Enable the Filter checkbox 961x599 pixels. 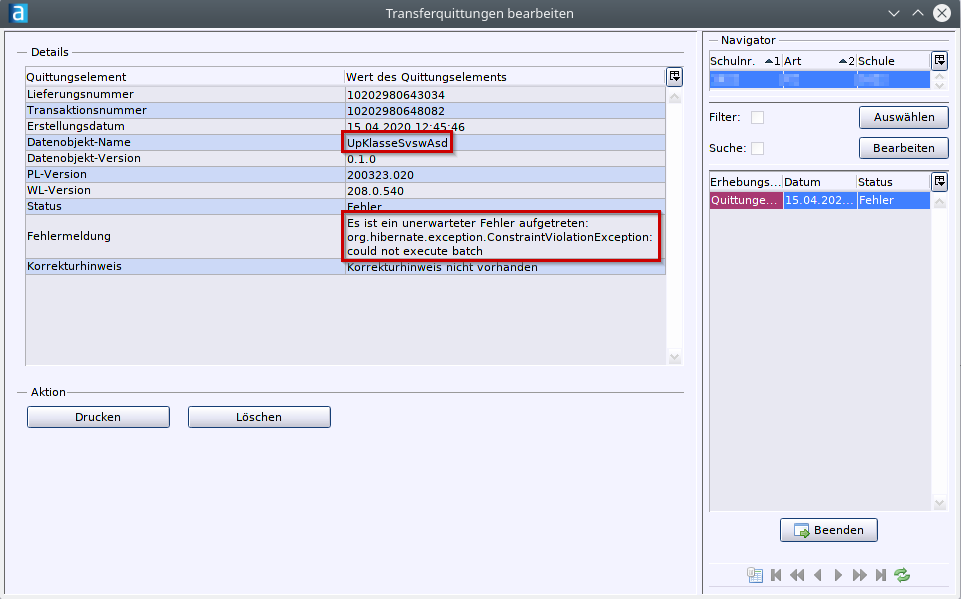(x=758, y=117)
